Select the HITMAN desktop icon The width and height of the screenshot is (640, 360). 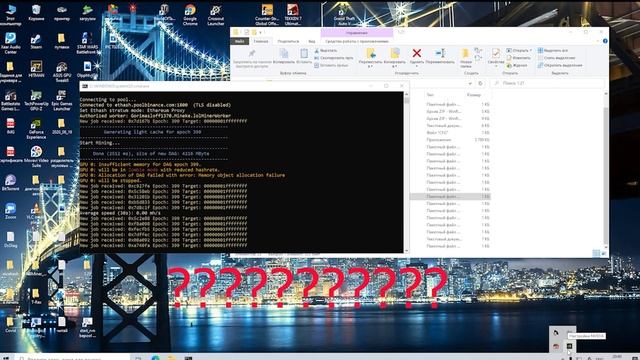click(x=36, y=70)
